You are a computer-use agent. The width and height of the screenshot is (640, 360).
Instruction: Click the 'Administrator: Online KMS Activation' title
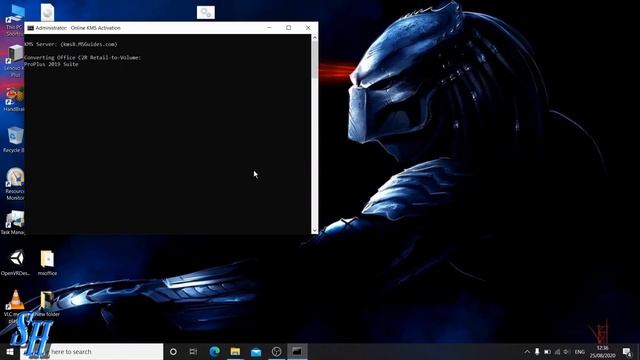tap(78, 28)
